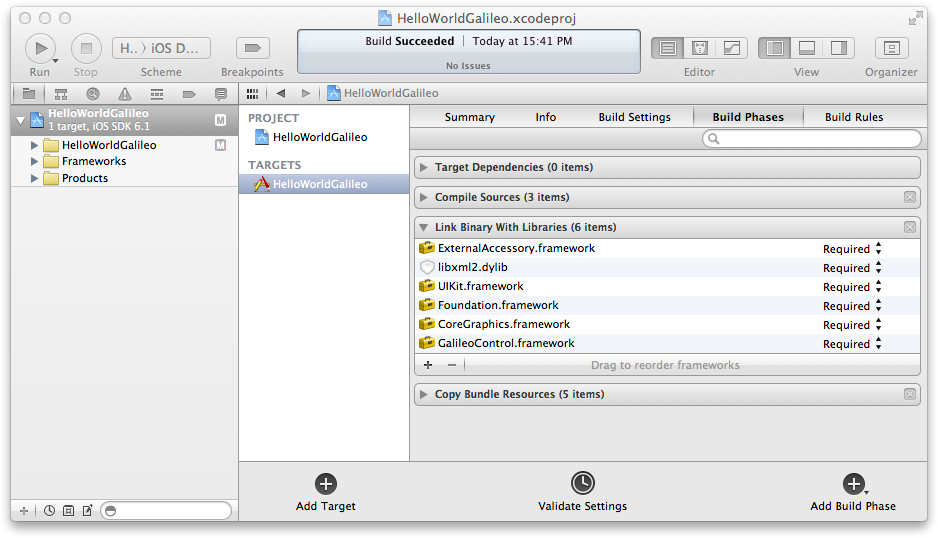Show the Breakpoint navigator
The image size is (938, 538).
coord(189,94)
